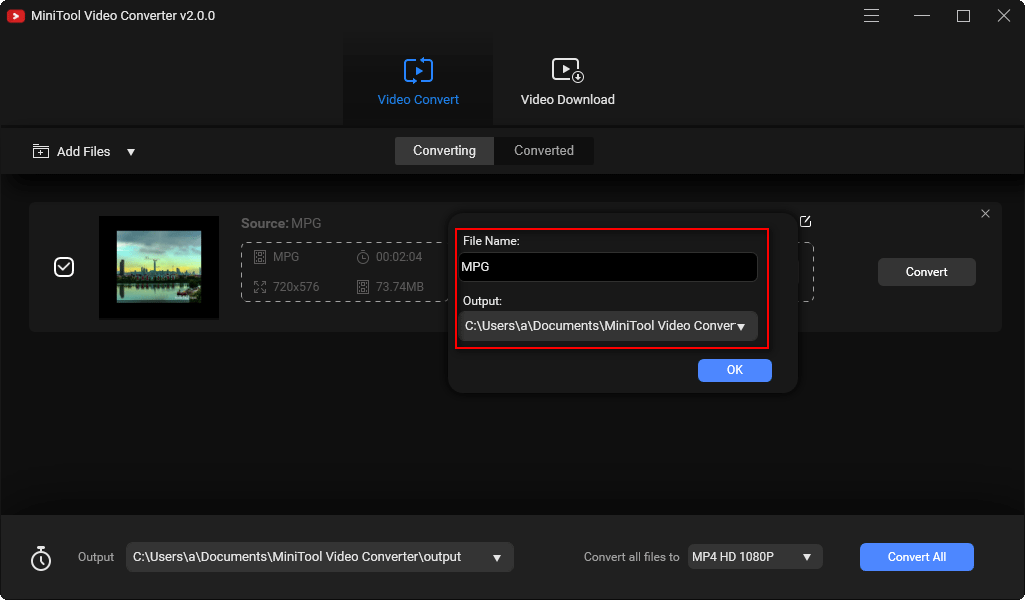The height and width of the screenshot is (600, 1025).
Task: Open the Output folder dropdown in dialog
Action: (741, 326)
